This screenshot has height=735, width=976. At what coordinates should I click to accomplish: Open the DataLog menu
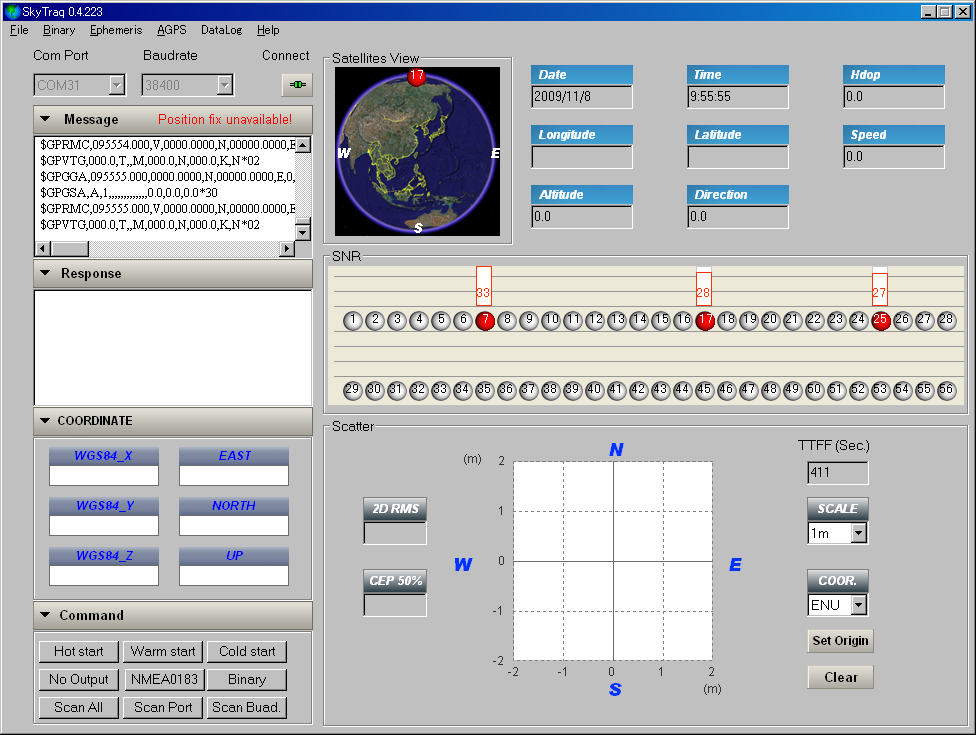point(222,30)
